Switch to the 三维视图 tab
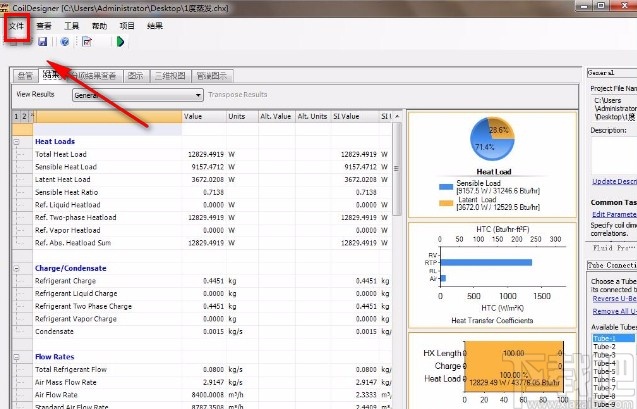The height and width of the screenshot is (409, 637). coord(170,76)
